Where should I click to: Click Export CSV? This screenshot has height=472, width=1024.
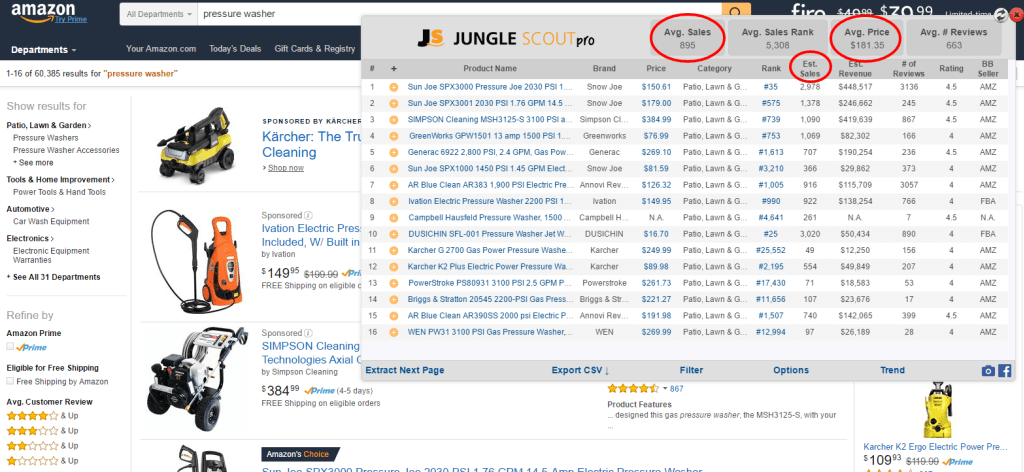coord(580,370)
